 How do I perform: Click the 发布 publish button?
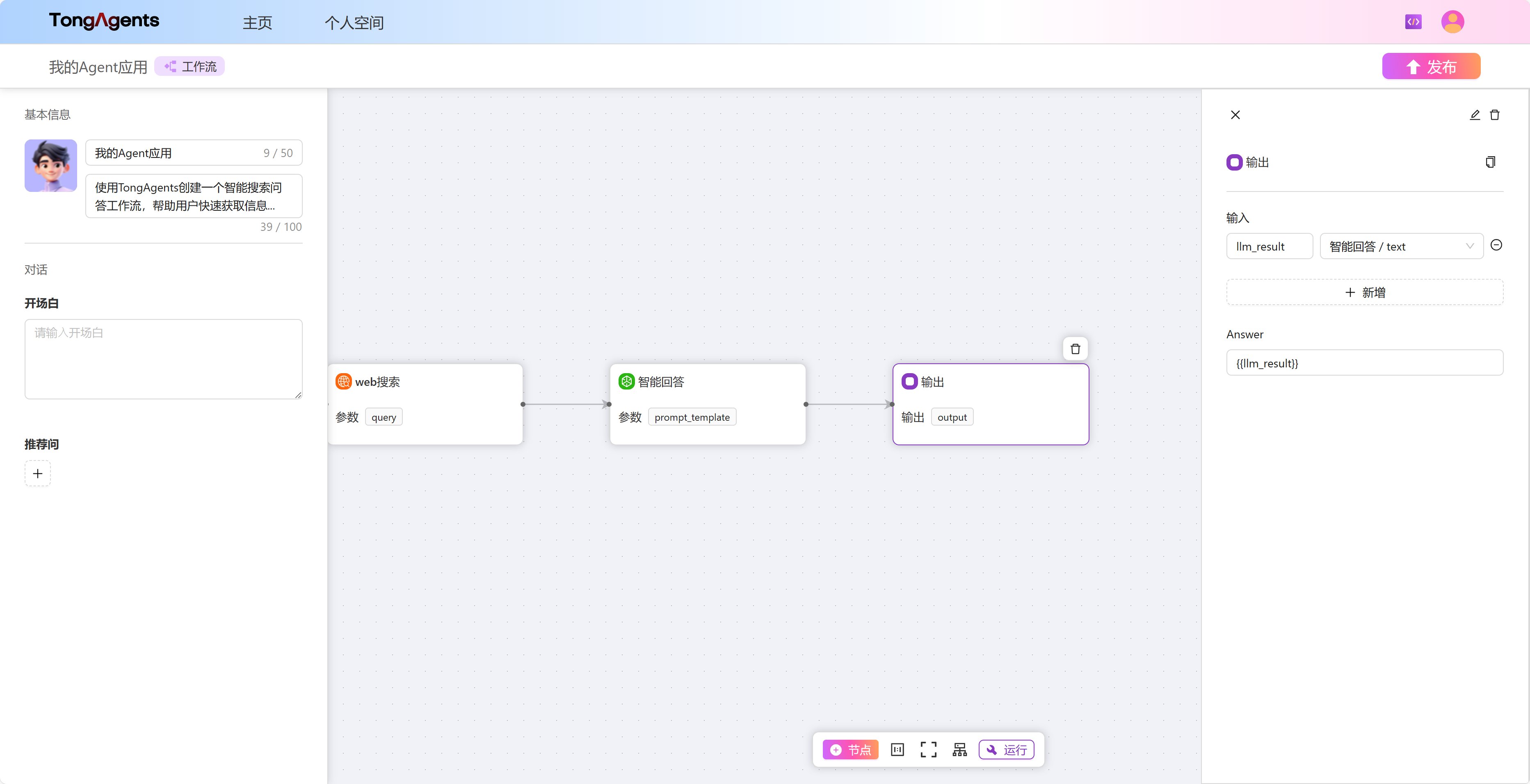coord(1431,66)
